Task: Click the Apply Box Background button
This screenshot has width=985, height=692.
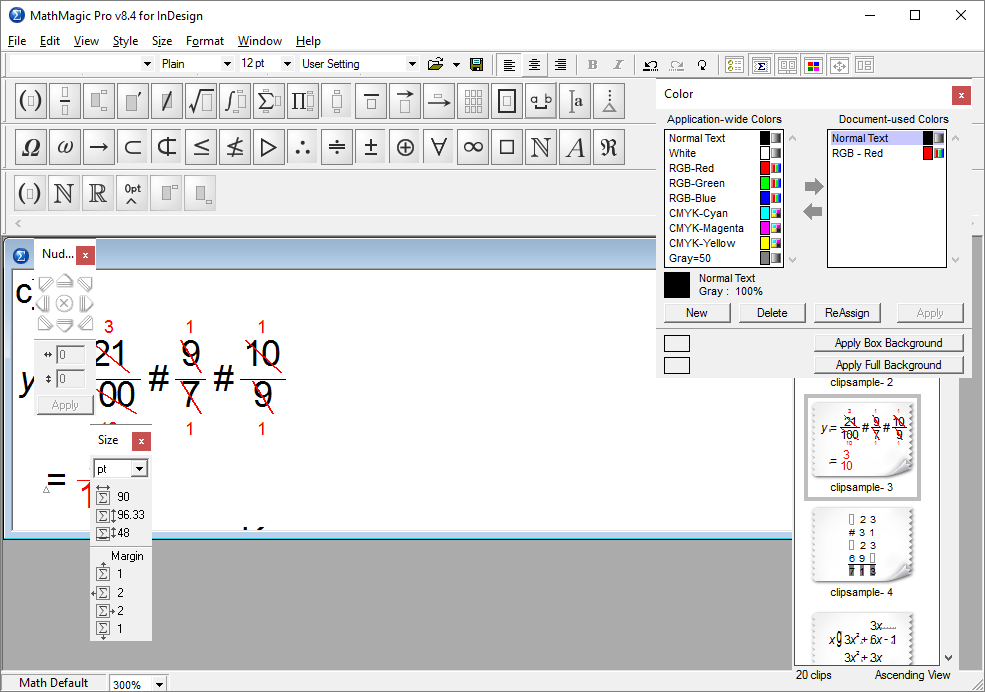Action: [888, 342]
